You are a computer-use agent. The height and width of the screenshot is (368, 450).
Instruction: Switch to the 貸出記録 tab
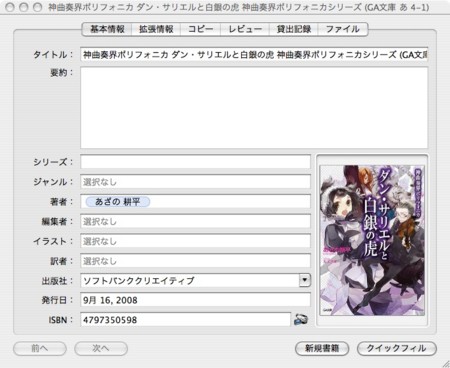[294, 29]
